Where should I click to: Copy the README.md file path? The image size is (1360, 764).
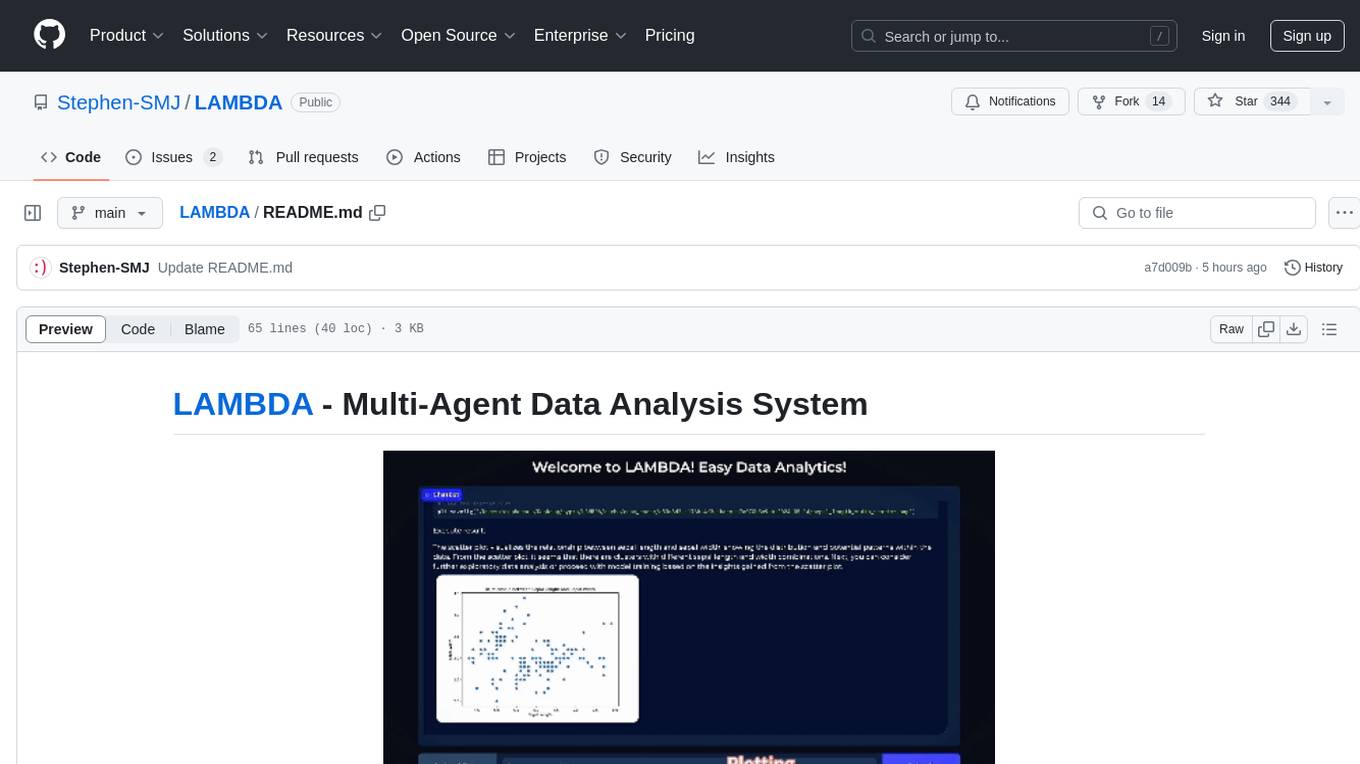(377, 212)
